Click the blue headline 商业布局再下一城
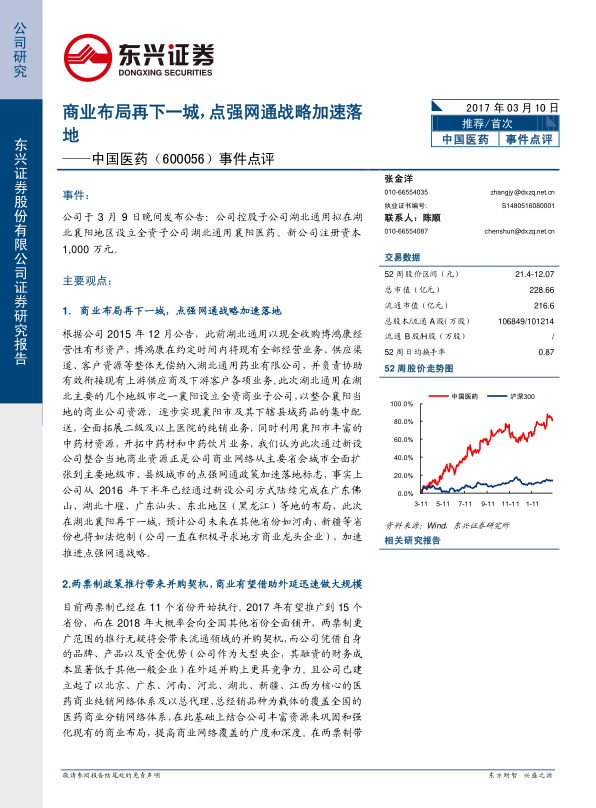The image size is (596, 808). 212,123
